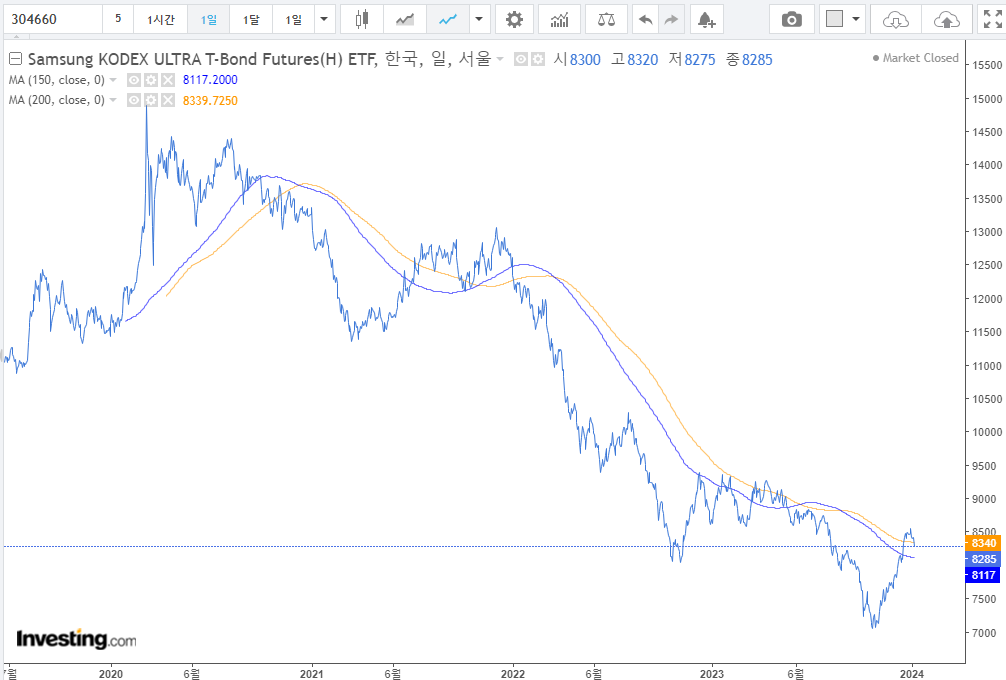Click the blue 8285 price label
1006x680 pixels.
pos(983,559)
